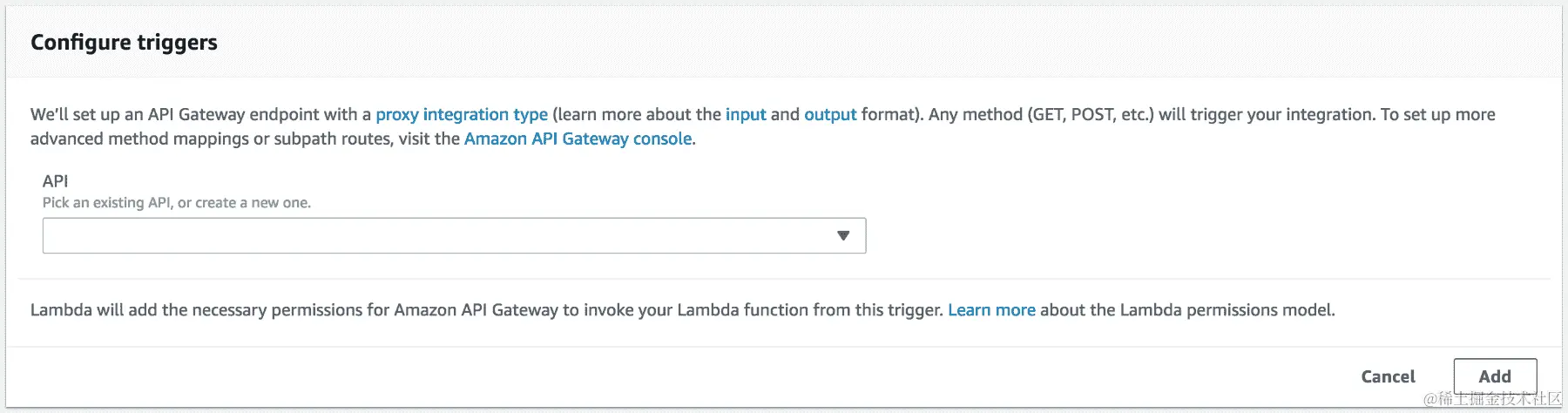
Task: Click the watermark text at bottom right
Action: coord(1491,400)
